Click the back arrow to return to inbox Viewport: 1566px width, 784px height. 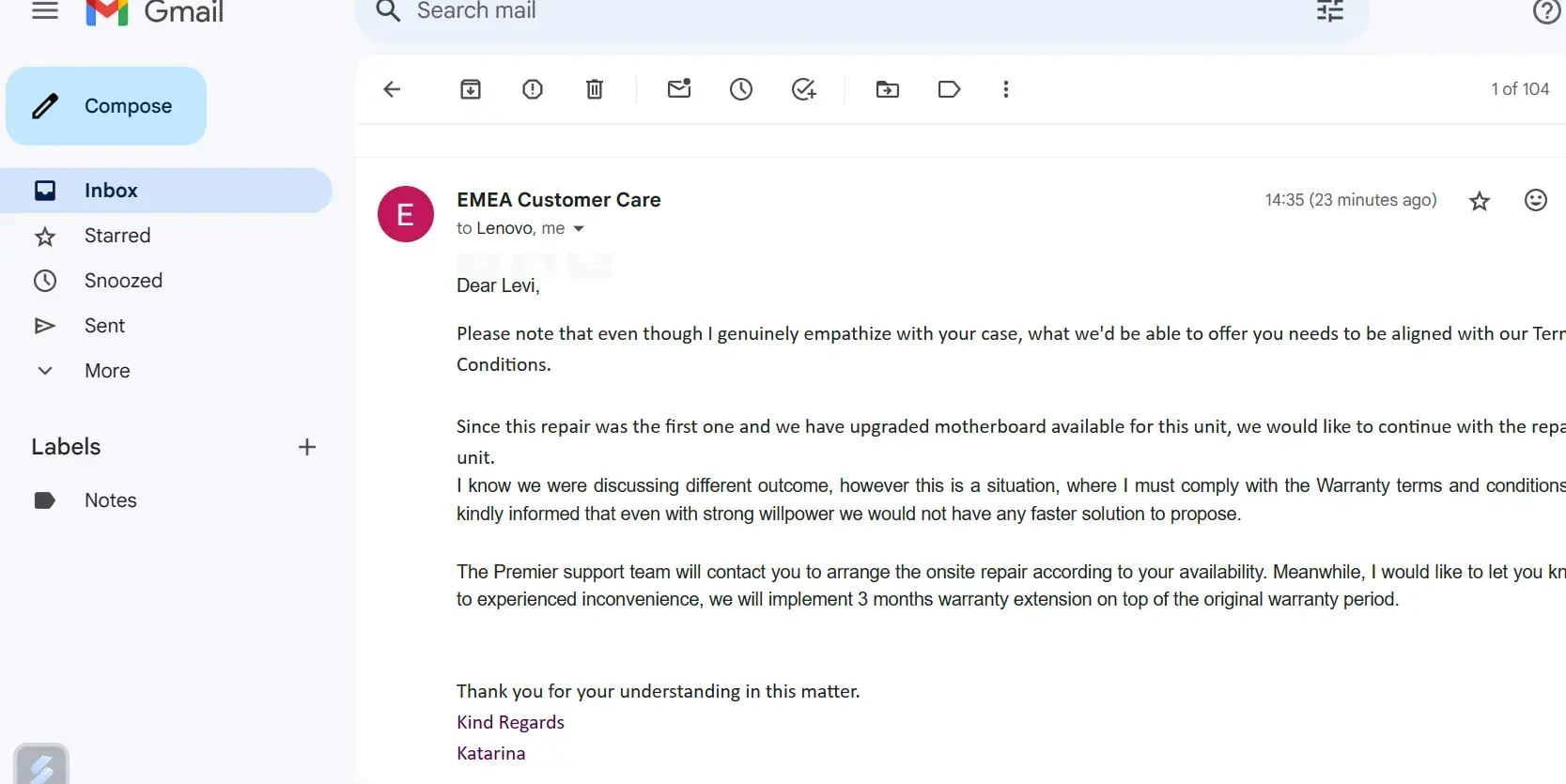[392, 89]
